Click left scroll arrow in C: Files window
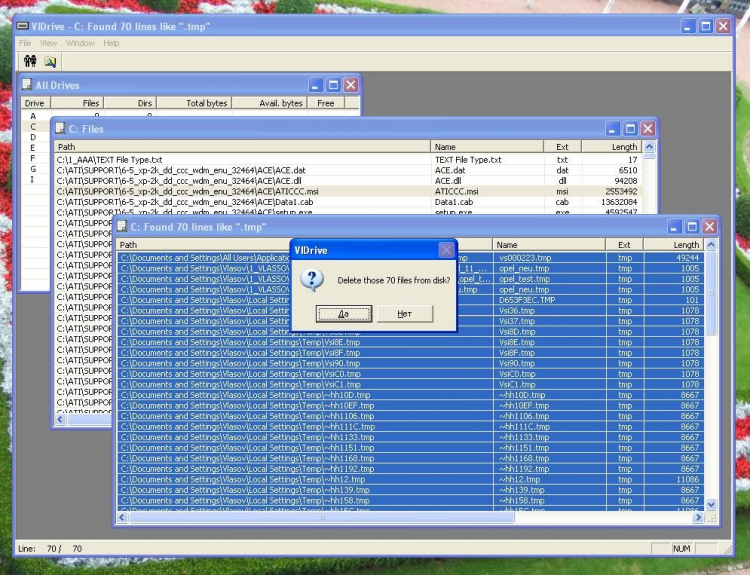Viewport: 750px width, 575px height. click(x=60, y=420)
